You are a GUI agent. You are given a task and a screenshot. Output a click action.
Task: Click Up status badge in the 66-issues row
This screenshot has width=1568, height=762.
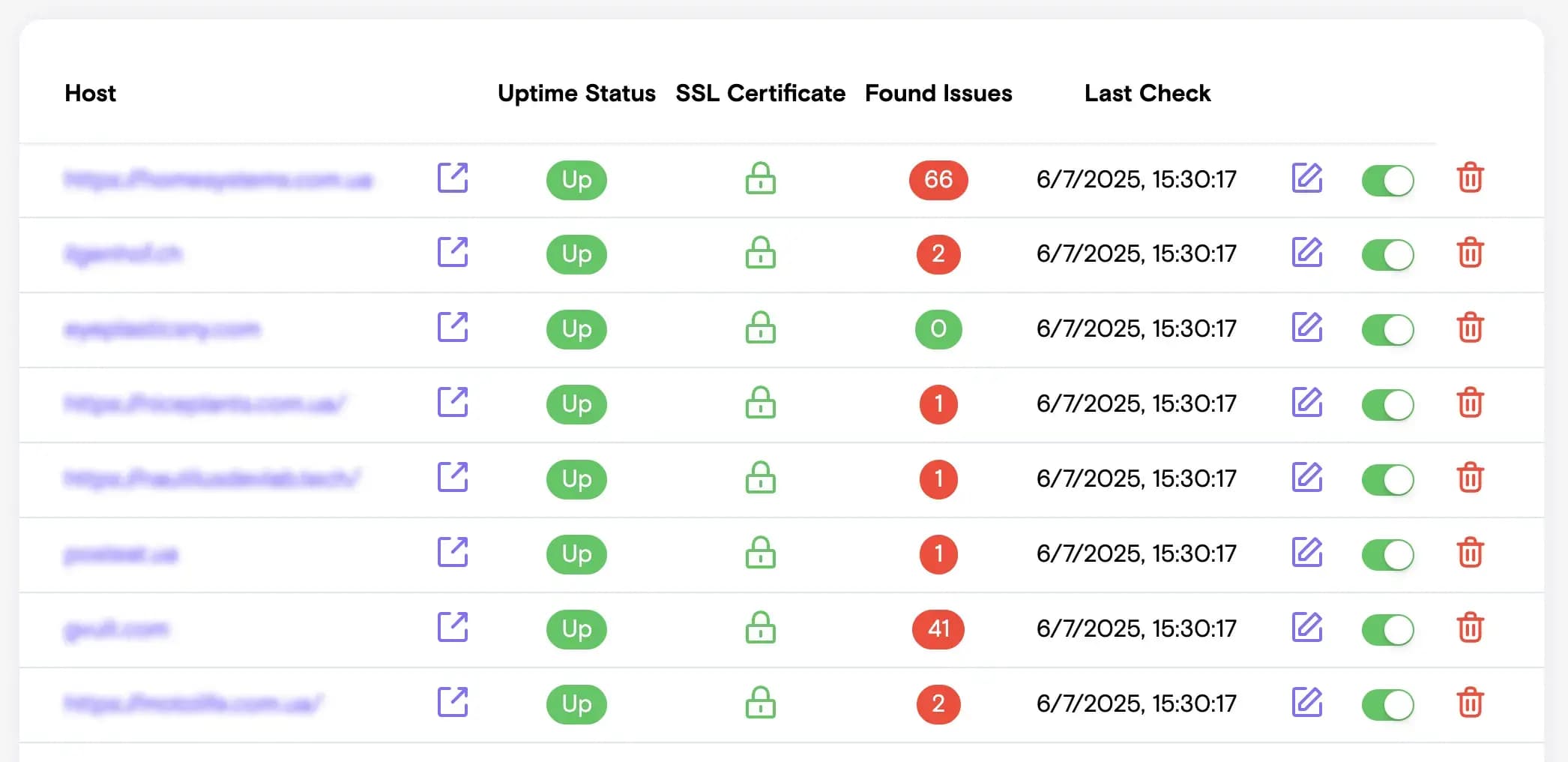pyautogui.click(x=576, y=180)
